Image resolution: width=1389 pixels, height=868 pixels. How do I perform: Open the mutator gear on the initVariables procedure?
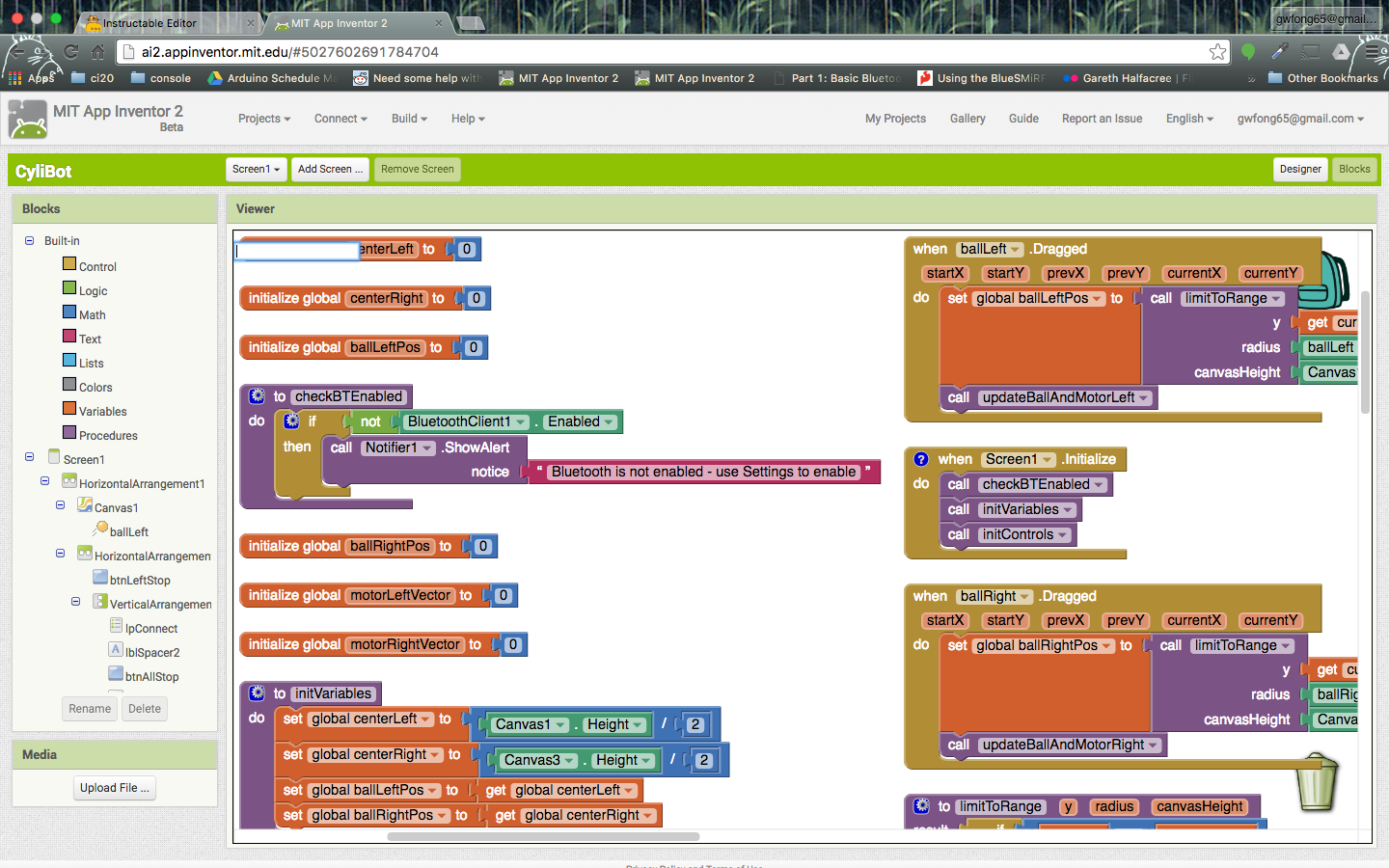pos(258,693)
